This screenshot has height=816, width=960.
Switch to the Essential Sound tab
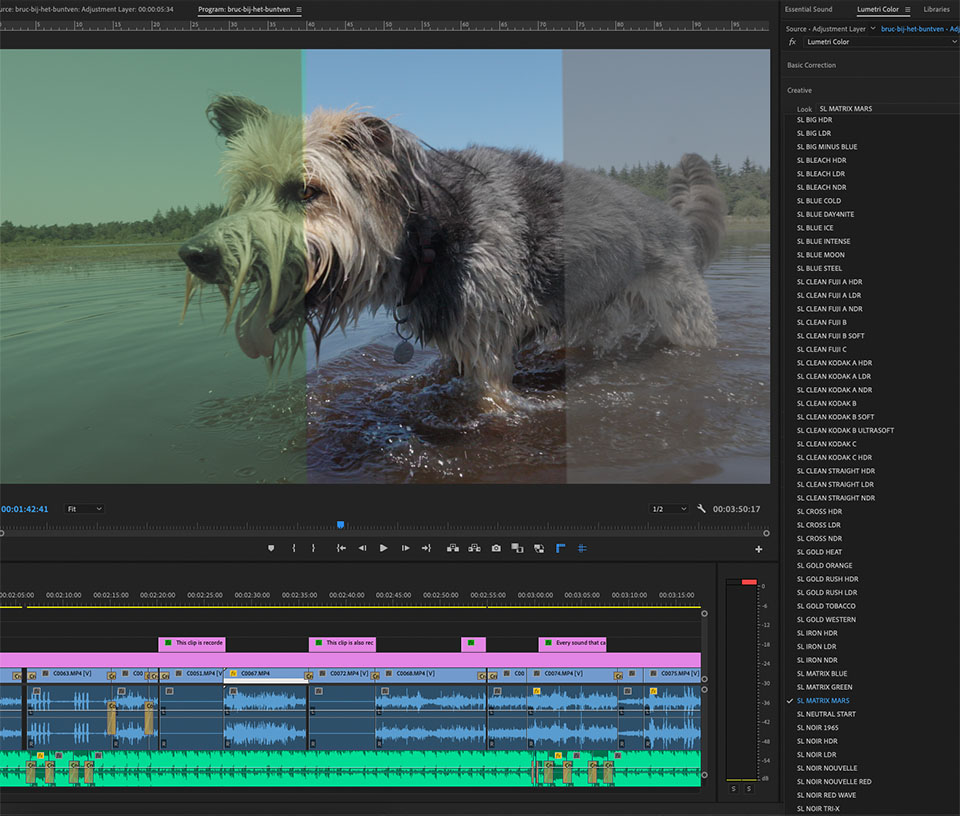coord(808,9)
